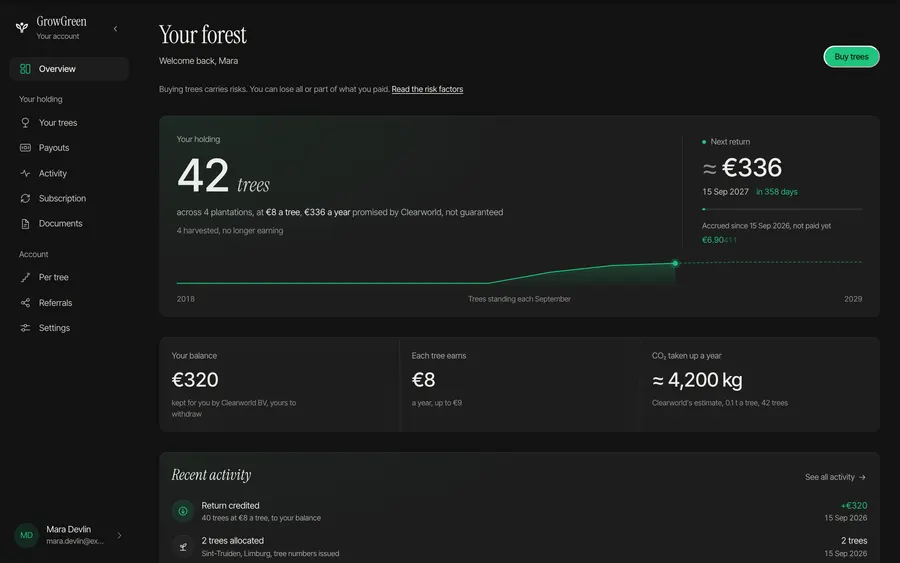Image resolution: width=900 pixels, height=563 pixels.
Task: Click the Payouts banknote icon
Action: [x=25, y=148]
